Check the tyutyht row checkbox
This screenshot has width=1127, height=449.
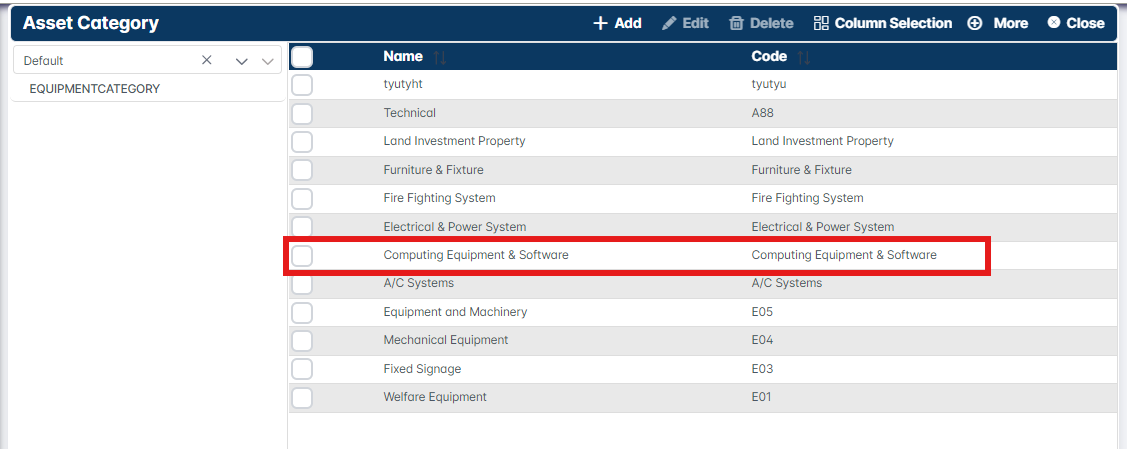302,85
